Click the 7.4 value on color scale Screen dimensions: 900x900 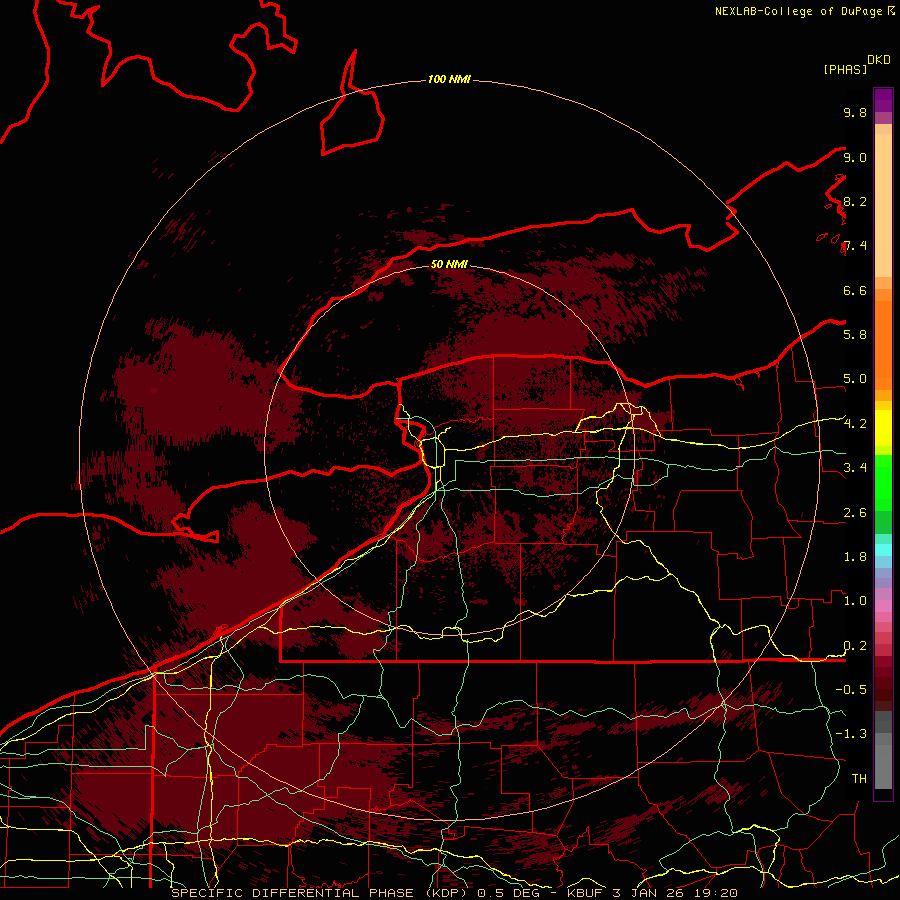point(855,246)
